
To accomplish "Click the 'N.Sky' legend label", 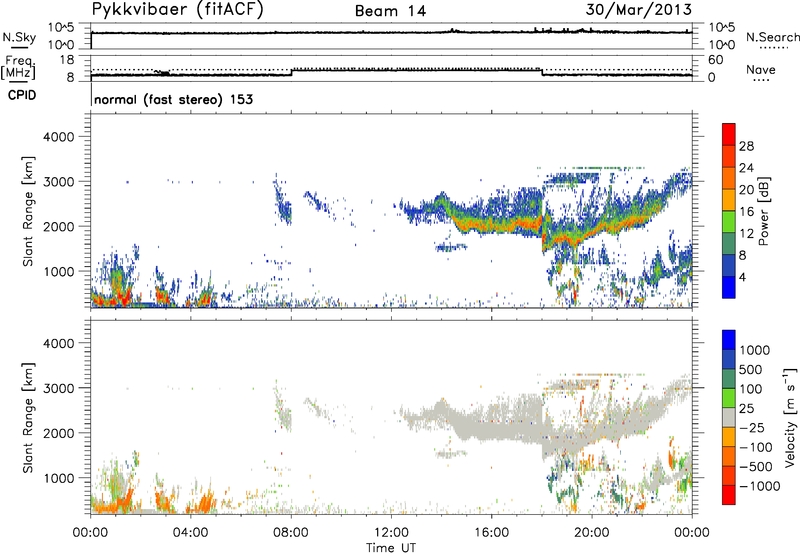I will click(19, 37).
